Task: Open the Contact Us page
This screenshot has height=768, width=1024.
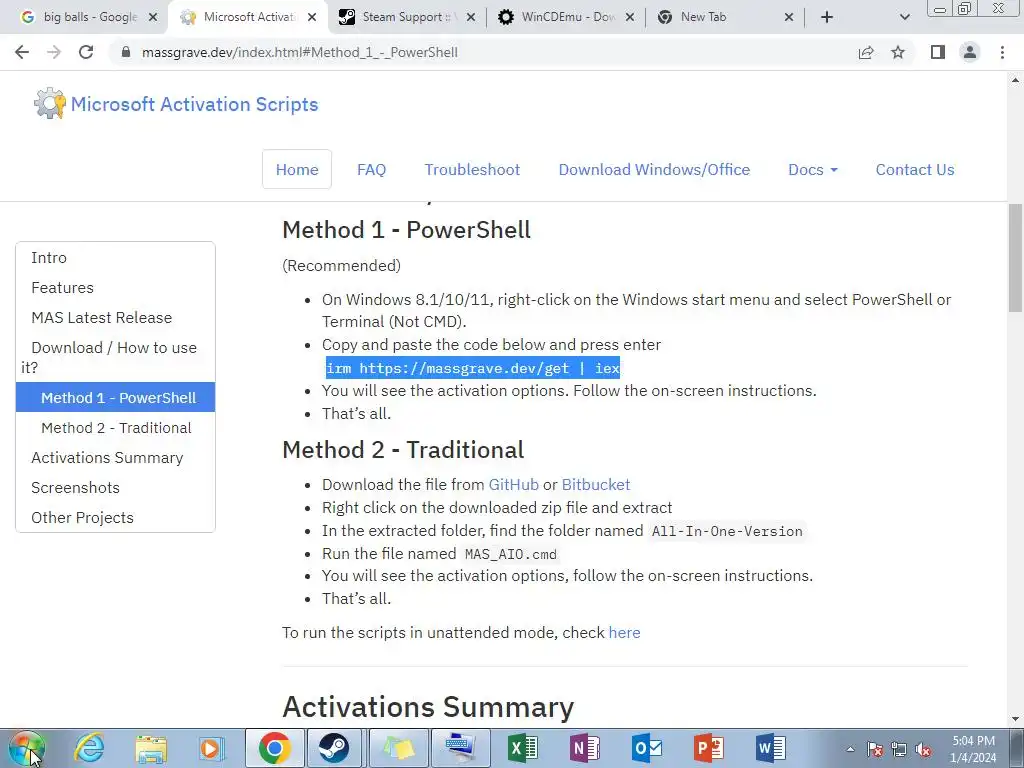Action: pyautogui.click(x=915, y=169)
